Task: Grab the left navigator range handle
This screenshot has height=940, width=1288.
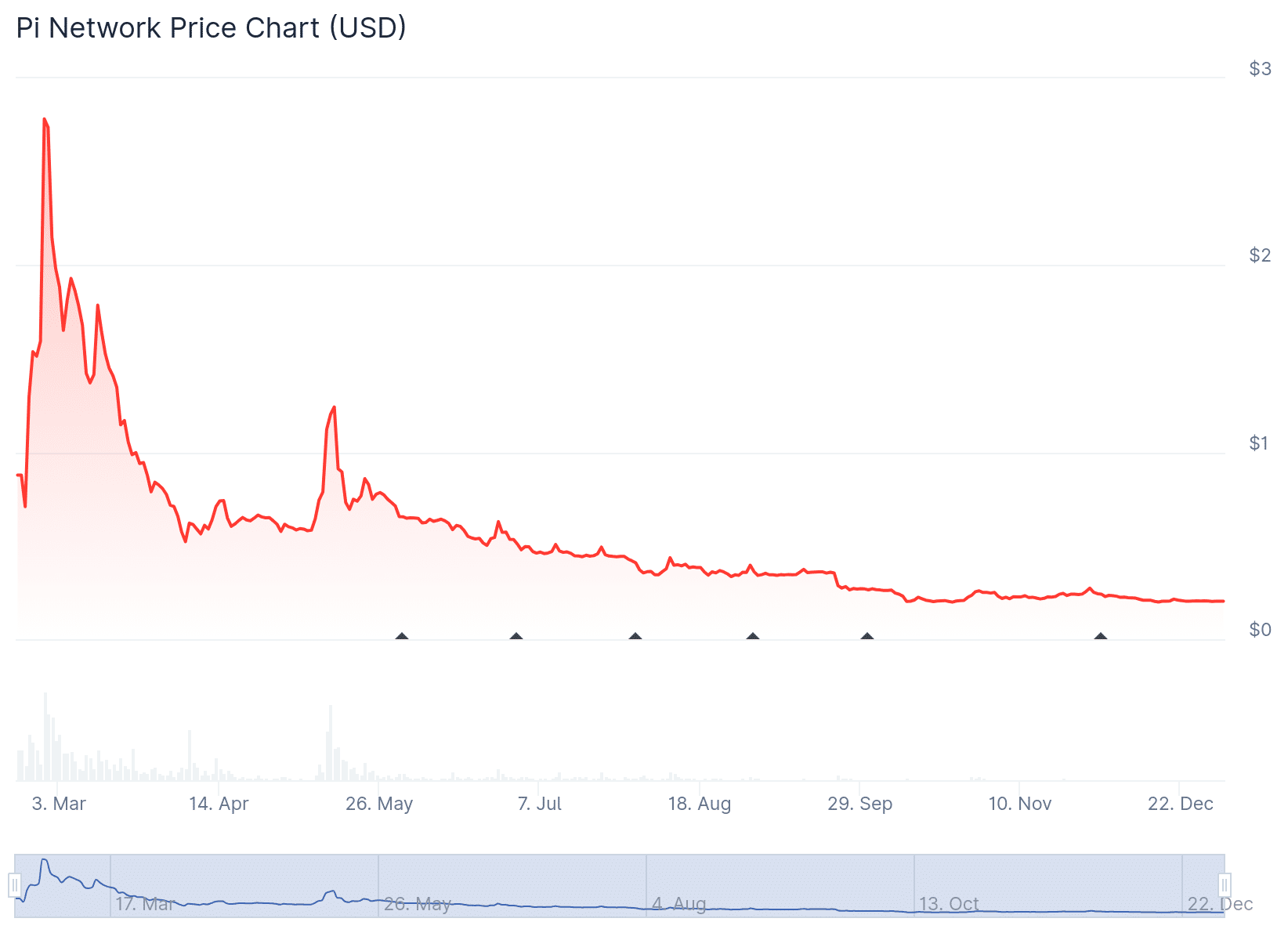Action: click(x=15, y=885)
